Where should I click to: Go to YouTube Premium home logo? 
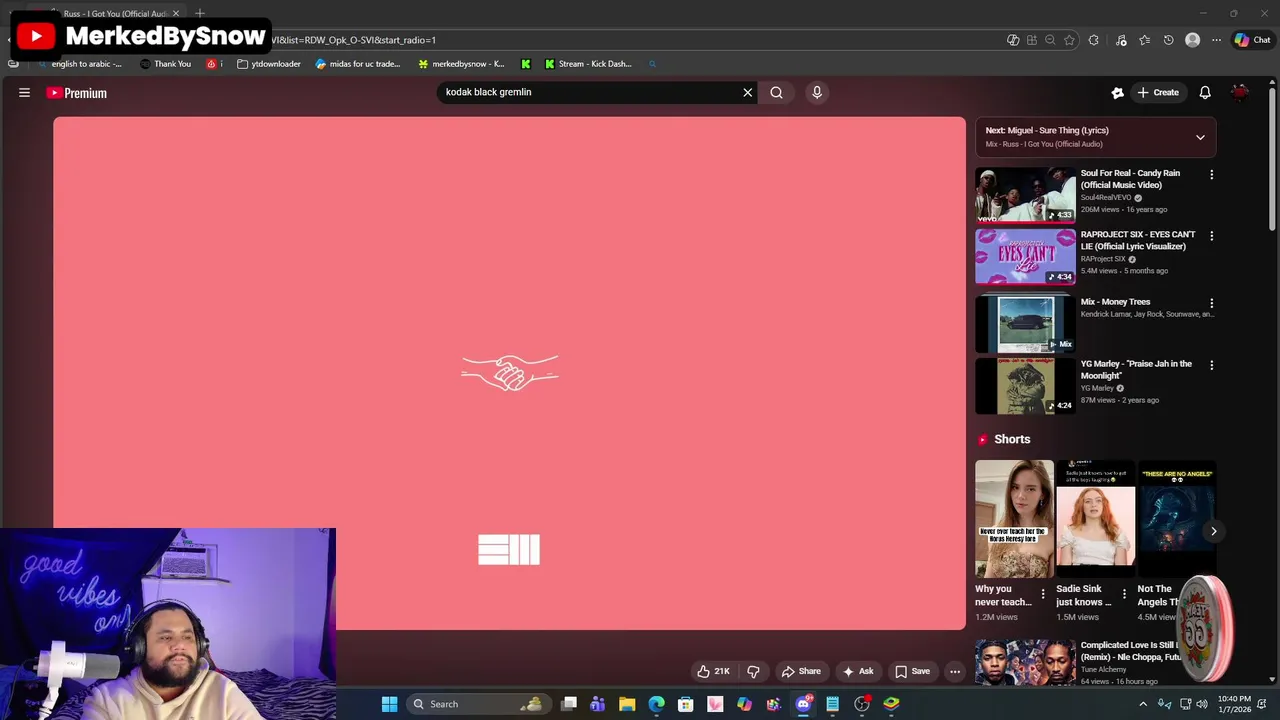(76, 93)
